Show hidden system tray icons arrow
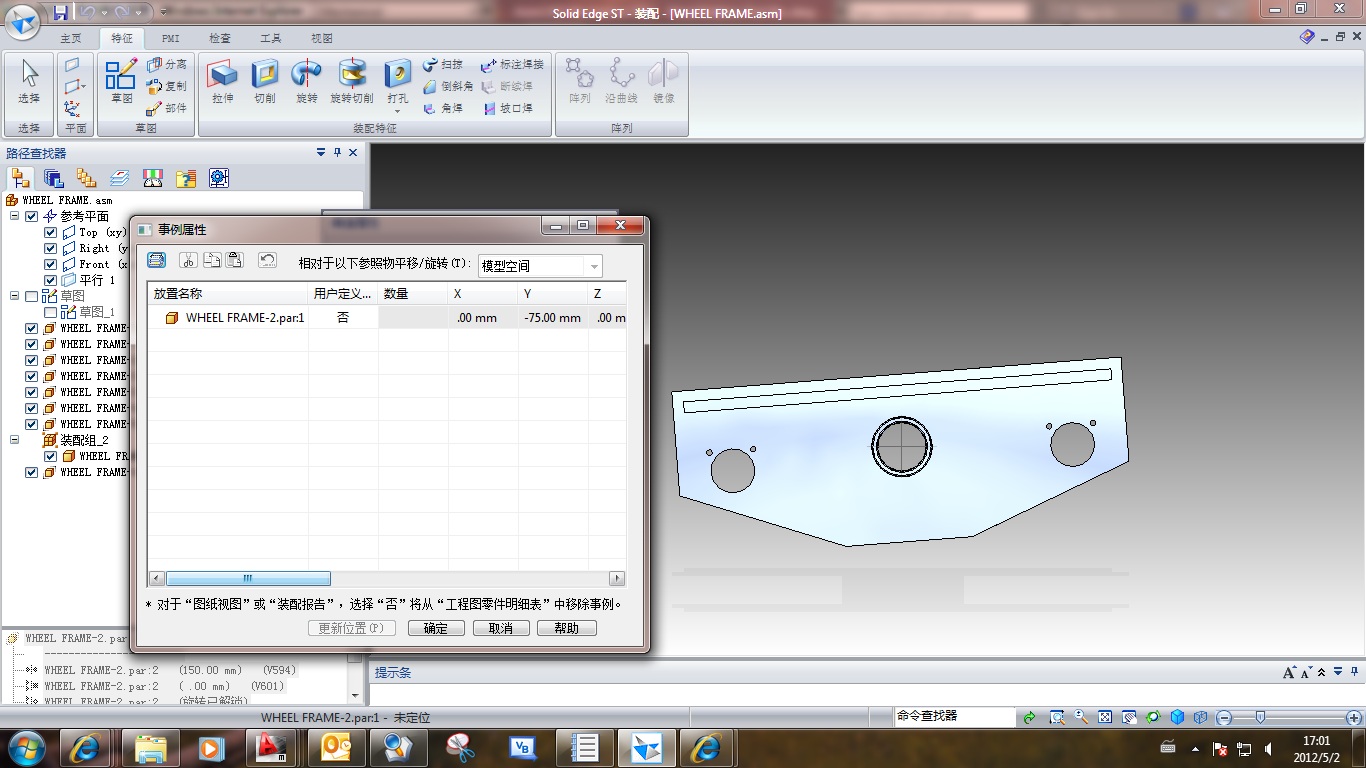 [1195, 749]
